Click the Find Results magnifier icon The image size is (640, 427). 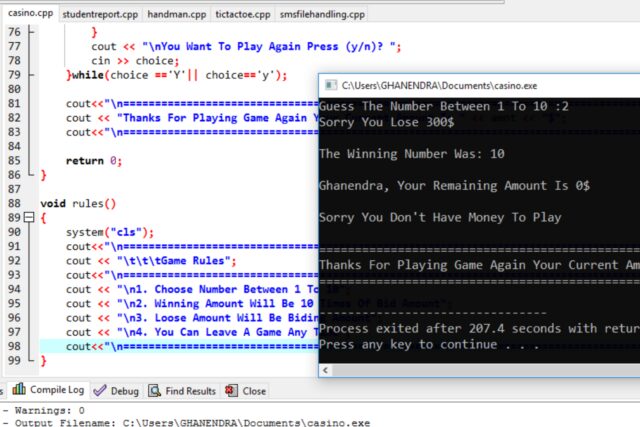[x=154, y=391]
